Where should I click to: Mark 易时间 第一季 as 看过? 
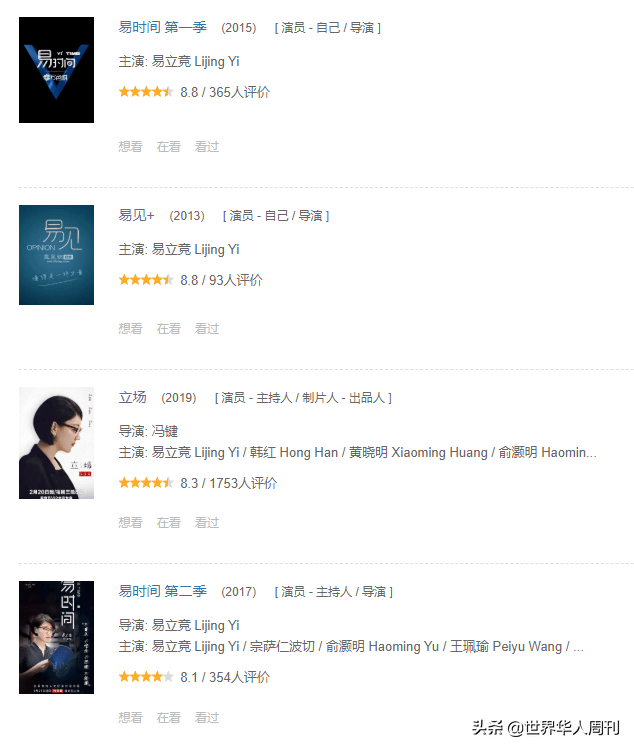tap(207, 146)
